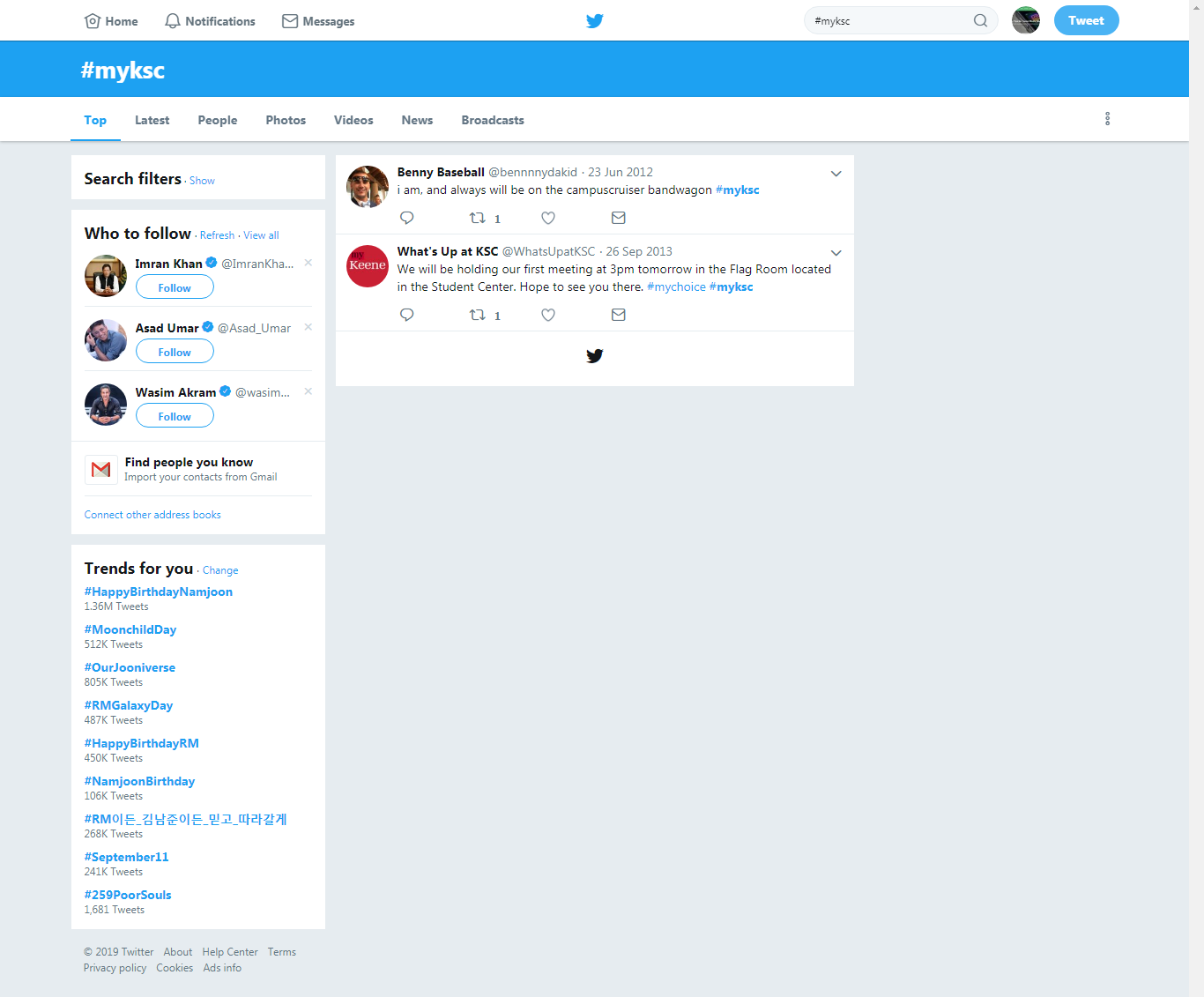Click the search magnifier icon

click(980, 20)
